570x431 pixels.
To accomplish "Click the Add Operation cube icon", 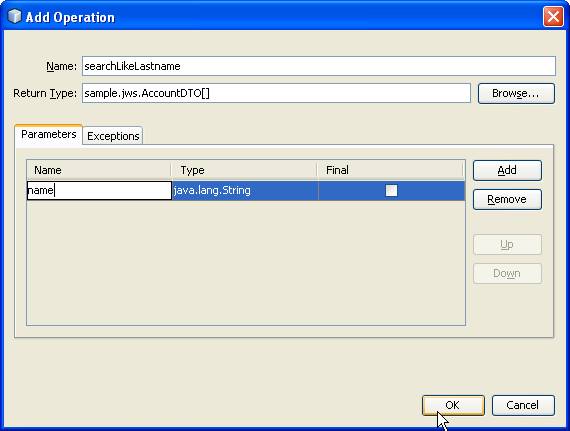I will (14, 16).
